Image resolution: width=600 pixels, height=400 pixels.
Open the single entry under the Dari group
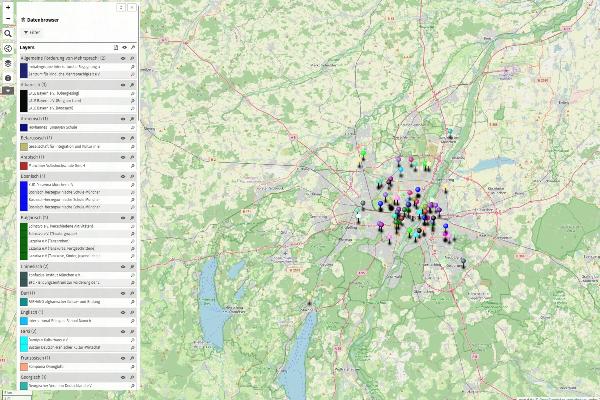tap(64, 302)
